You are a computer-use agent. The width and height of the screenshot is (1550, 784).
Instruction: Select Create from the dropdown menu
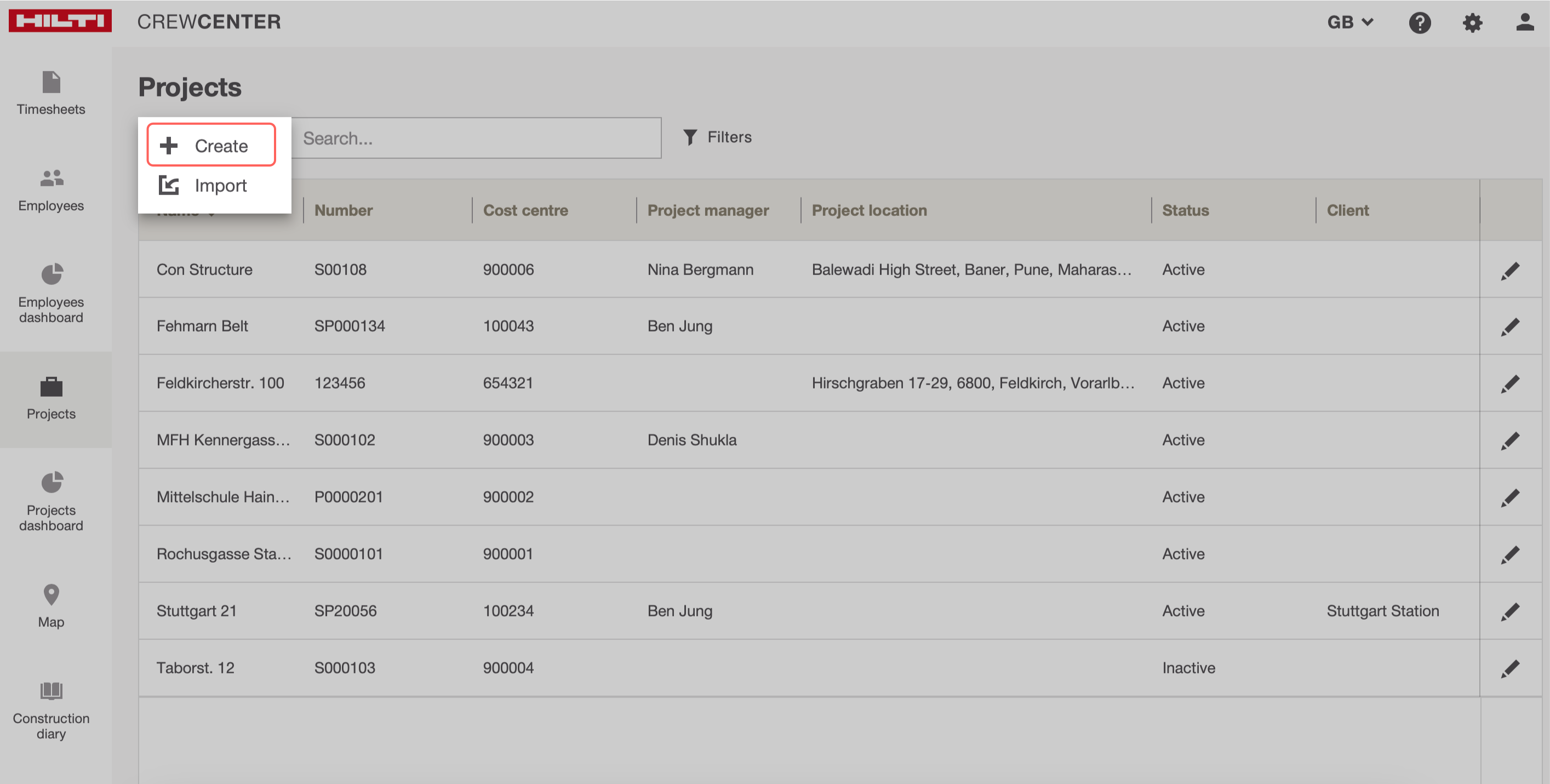pyautogui.click(x=211, y=145)
